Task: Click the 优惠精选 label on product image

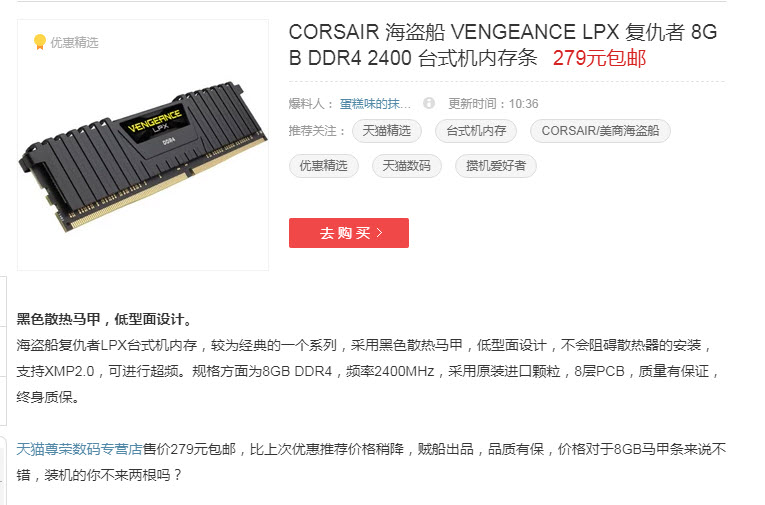Action: (x=74, y=42)
